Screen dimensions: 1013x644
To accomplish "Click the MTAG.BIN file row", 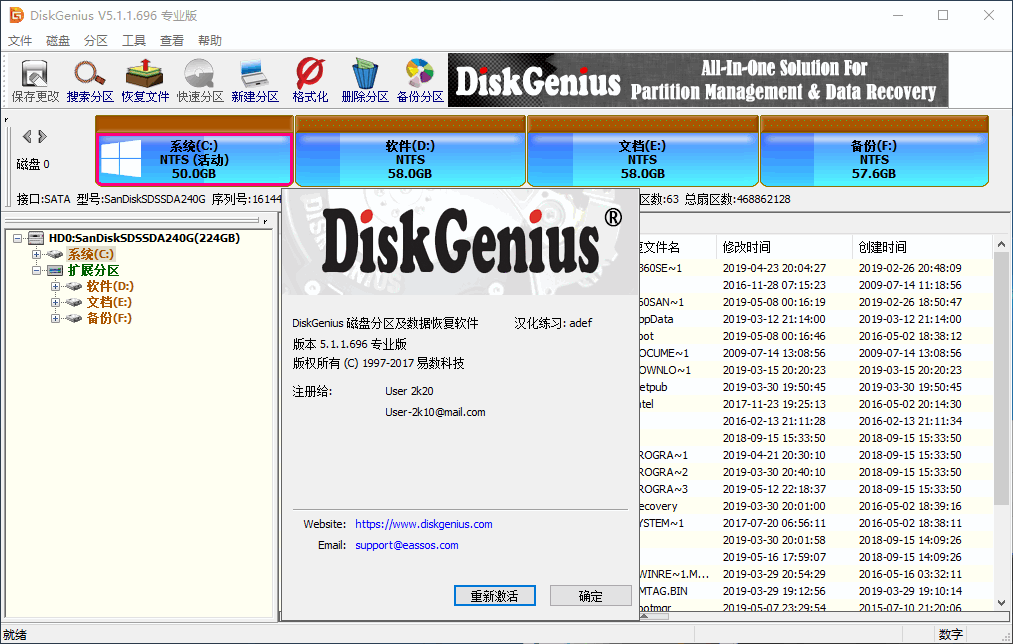I will pyautogui.click(x=817, y=591).
